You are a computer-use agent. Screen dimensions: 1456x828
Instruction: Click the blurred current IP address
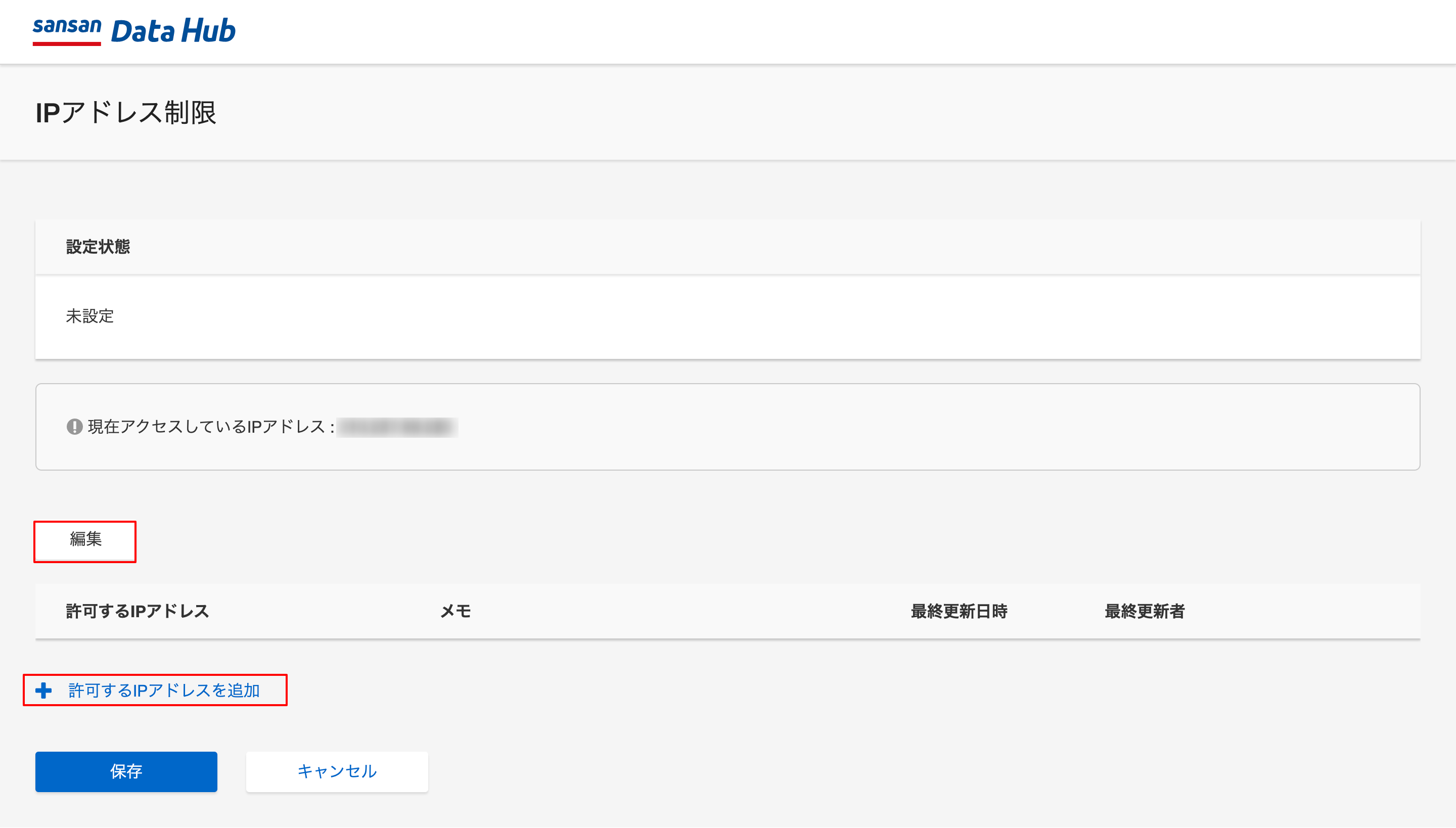tap(397, 427)
